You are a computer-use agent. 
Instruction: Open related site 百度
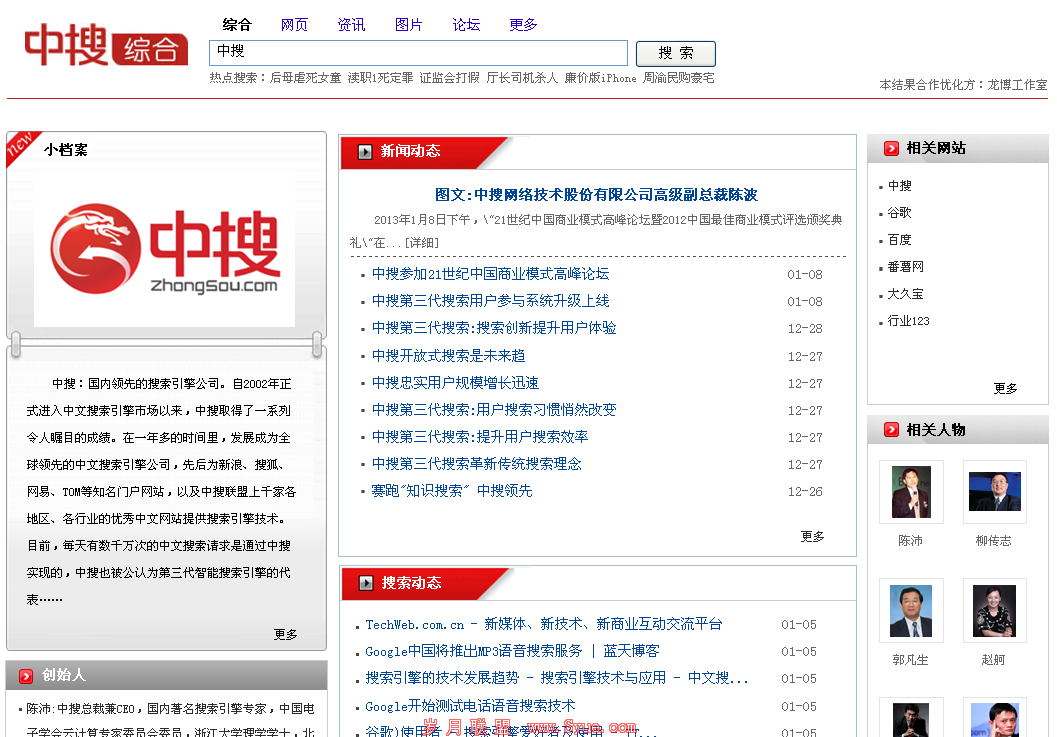[899, 240]
